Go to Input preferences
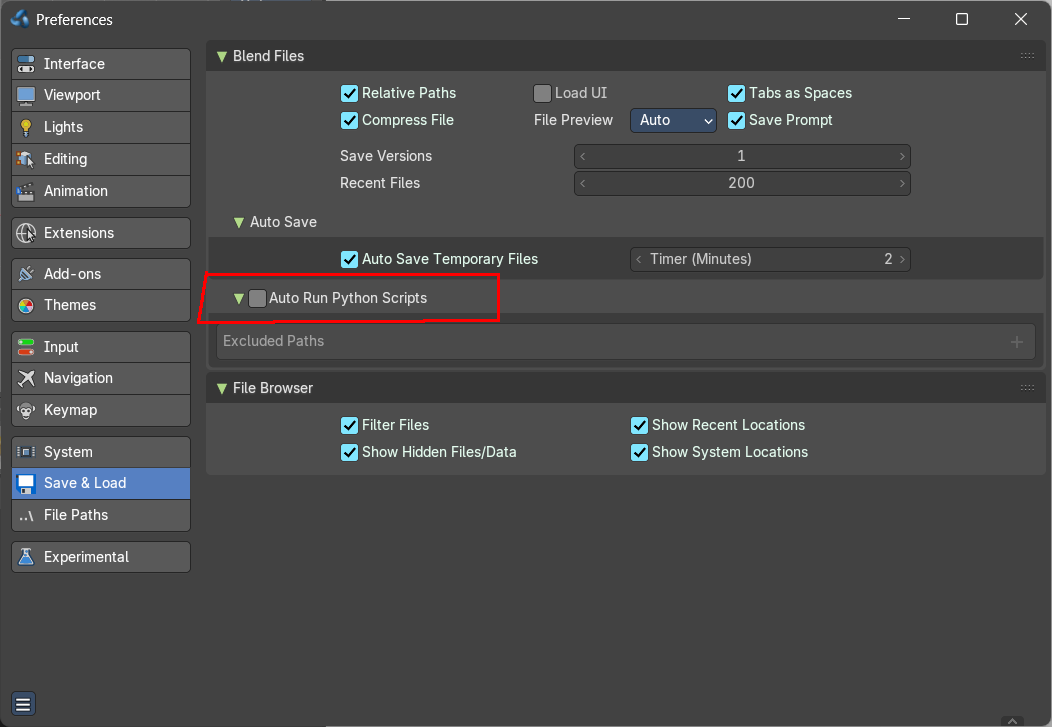Screen dimensions: 1052x727 click(101, 347)
